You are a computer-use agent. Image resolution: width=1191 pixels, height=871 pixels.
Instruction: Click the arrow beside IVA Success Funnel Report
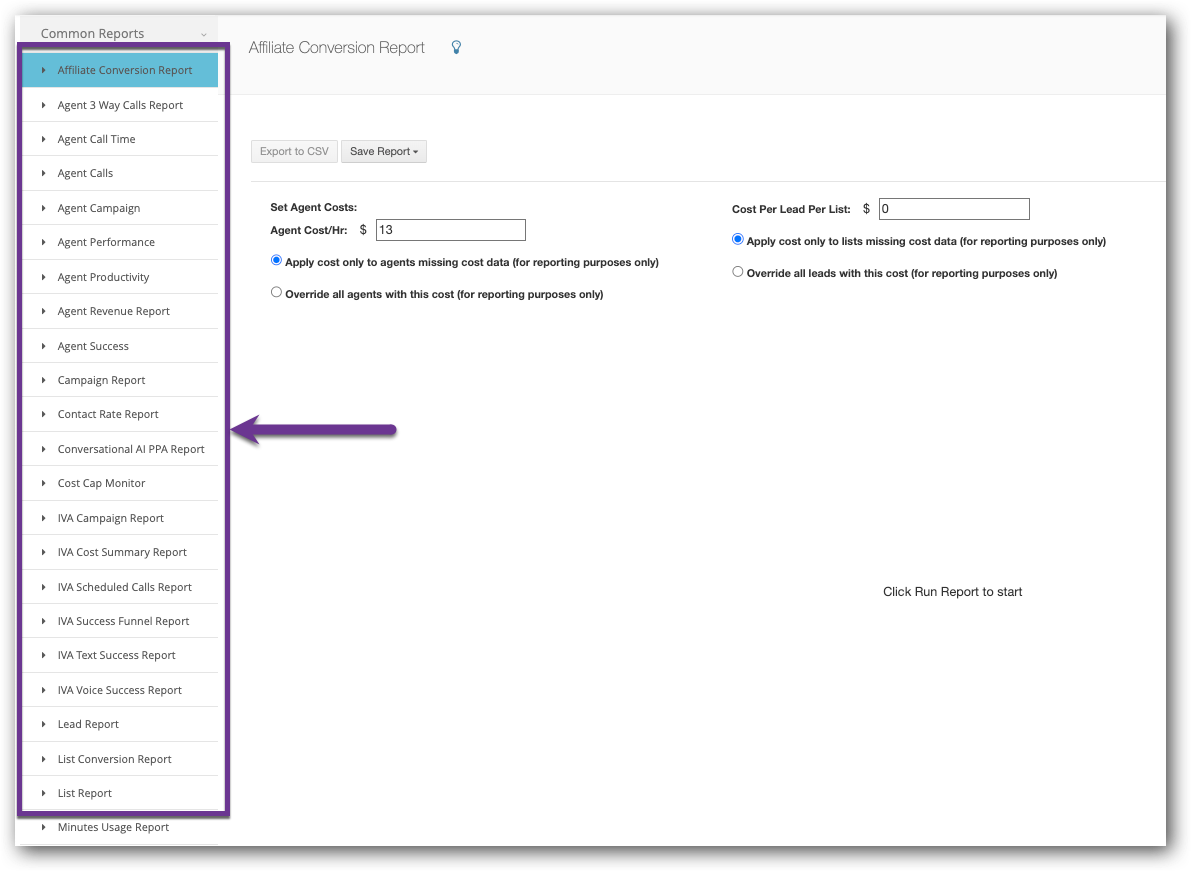coord(43,621)
